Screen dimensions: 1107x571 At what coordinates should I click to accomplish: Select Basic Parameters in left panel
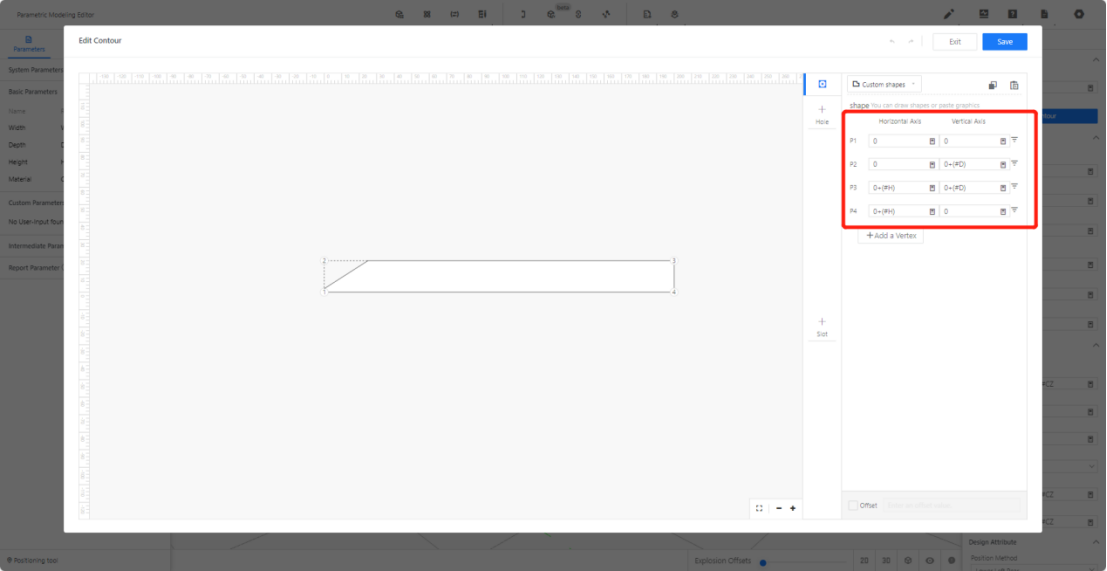tap(32, 92)
